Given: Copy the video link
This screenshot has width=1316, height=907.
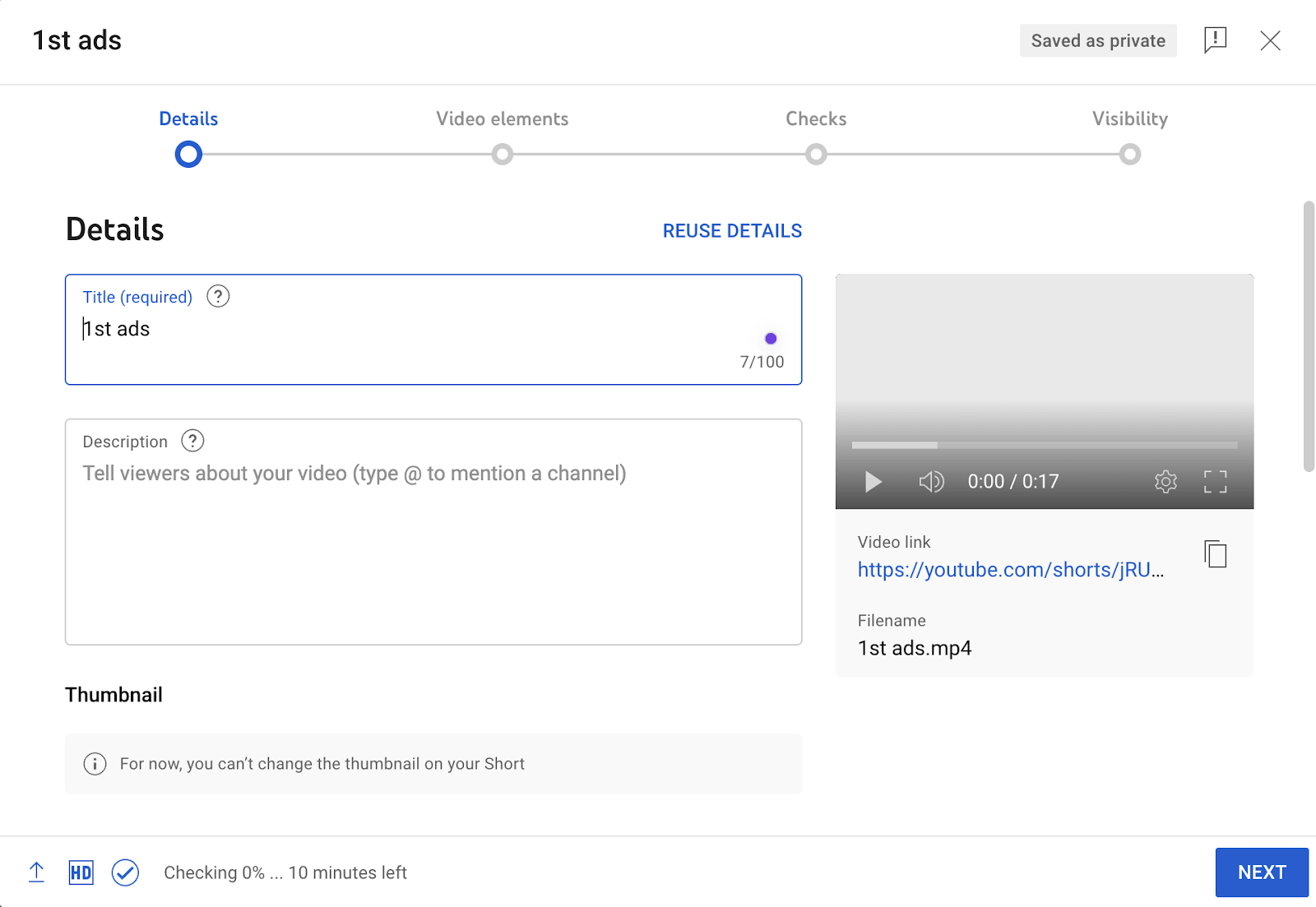Looking at the screenshot, I should coord(1215,554).
